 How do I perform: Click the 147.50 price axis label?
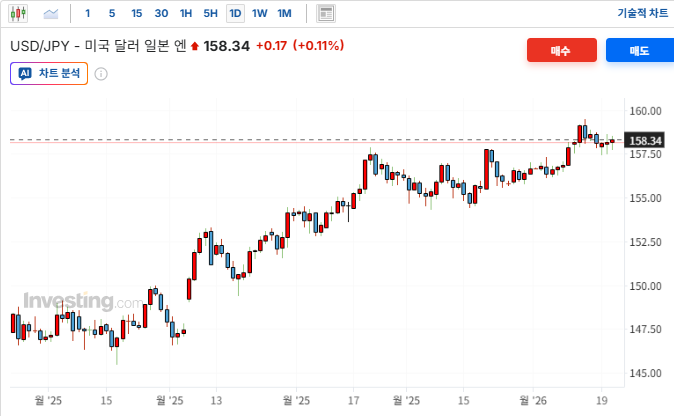click(x=645, y=329)
